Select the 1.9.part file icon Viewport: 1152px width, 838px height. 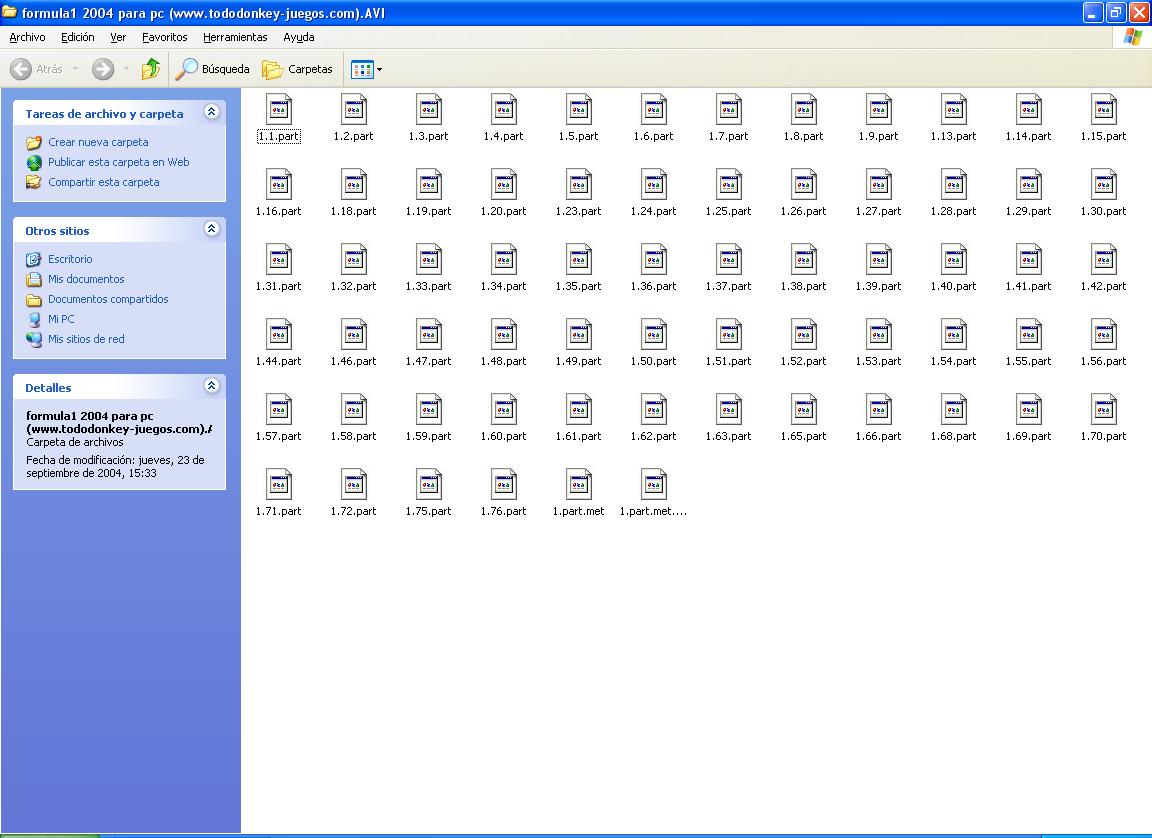coord(879,110)
